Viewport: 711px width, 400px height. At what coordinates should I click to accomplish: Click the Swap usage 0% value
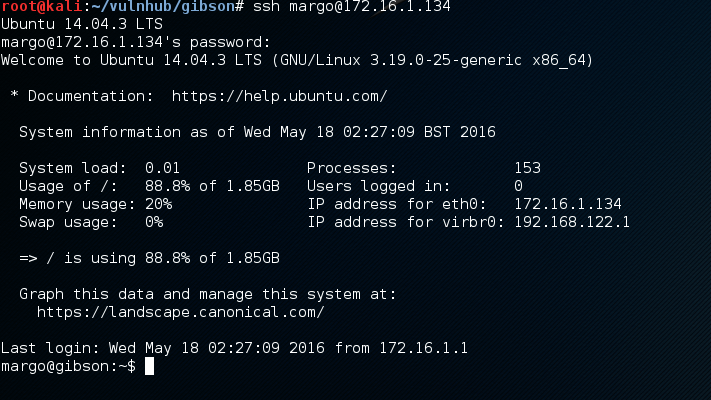(154, 222)
